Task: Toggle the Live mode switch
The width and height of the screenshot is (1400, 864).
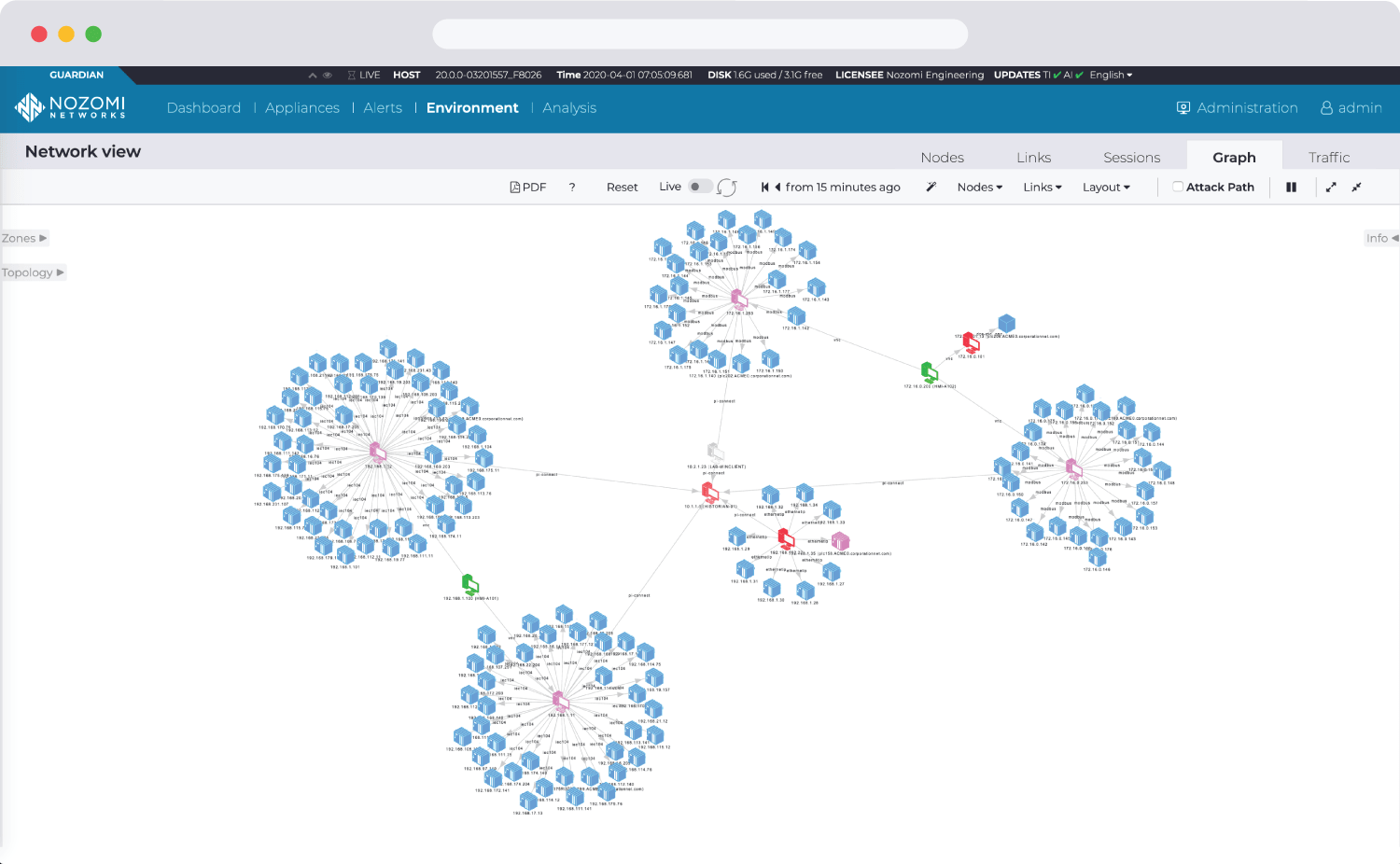Action: coord(700,187)
